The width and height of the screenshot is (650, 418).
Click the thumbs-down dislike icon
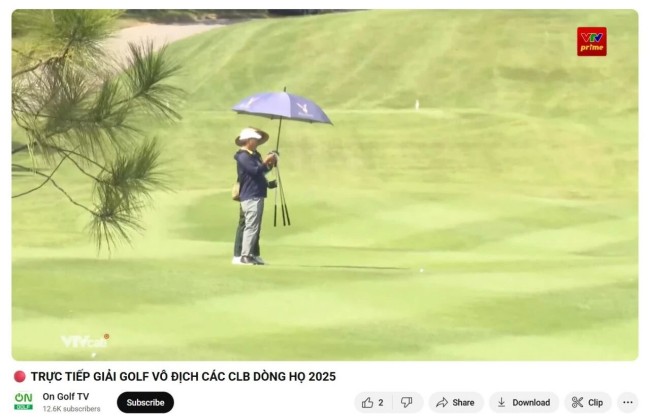pyautogui.click(x=407, y=402)
